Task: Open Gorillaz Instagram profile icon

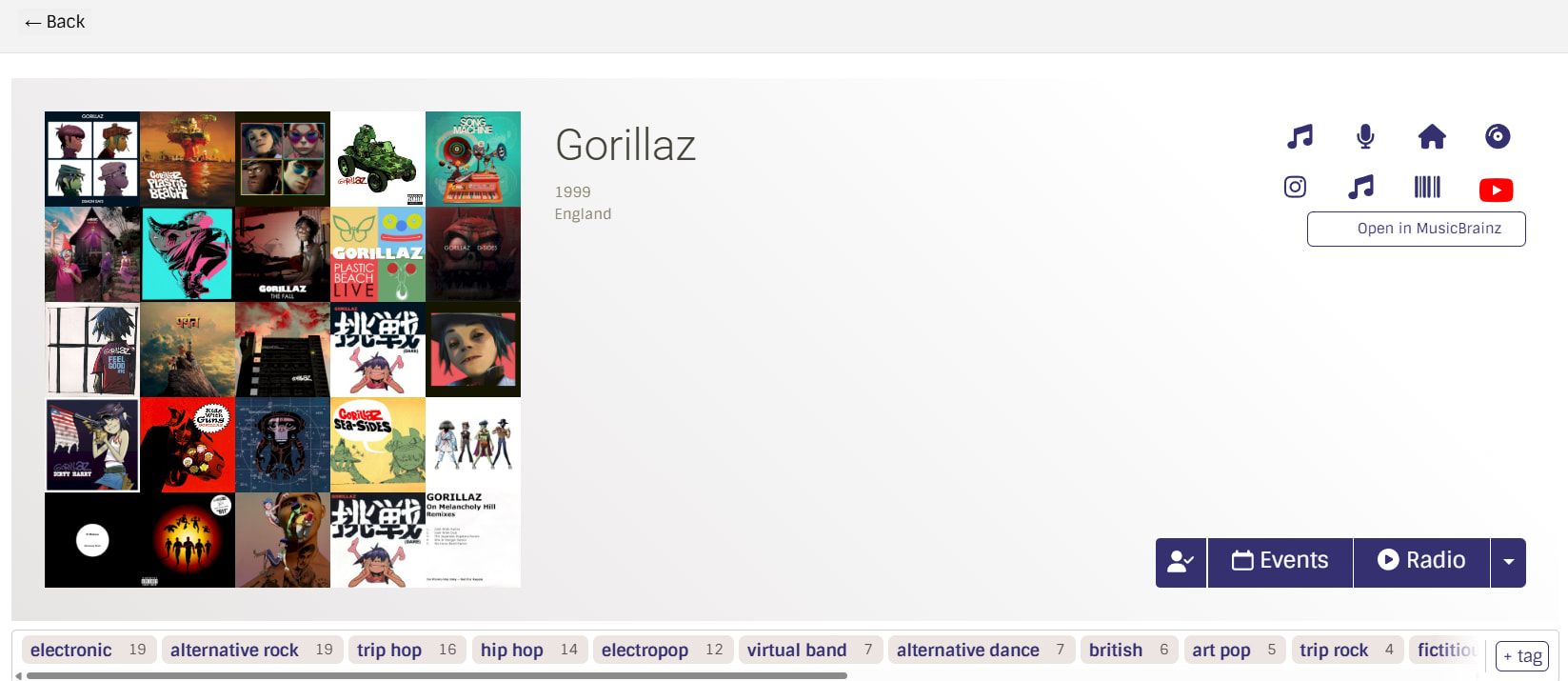Action: (1295, 187)
